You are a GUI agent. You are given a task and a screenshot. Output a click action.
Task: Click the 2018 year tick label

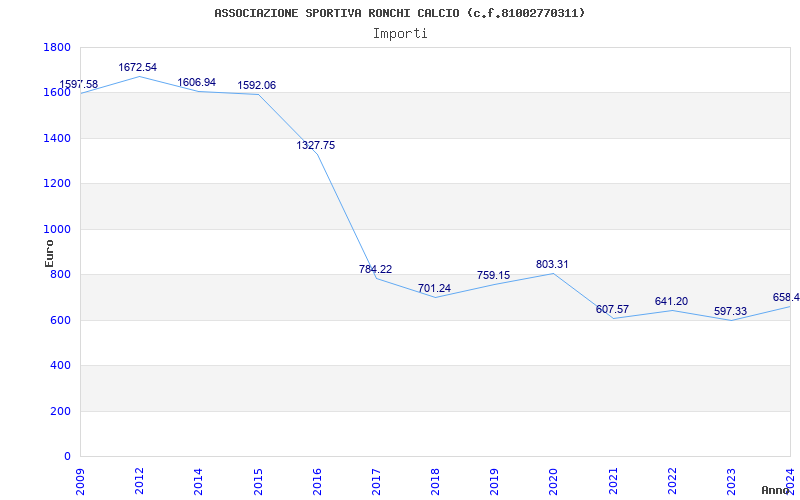pyautogui.click(x=435, y=481)
